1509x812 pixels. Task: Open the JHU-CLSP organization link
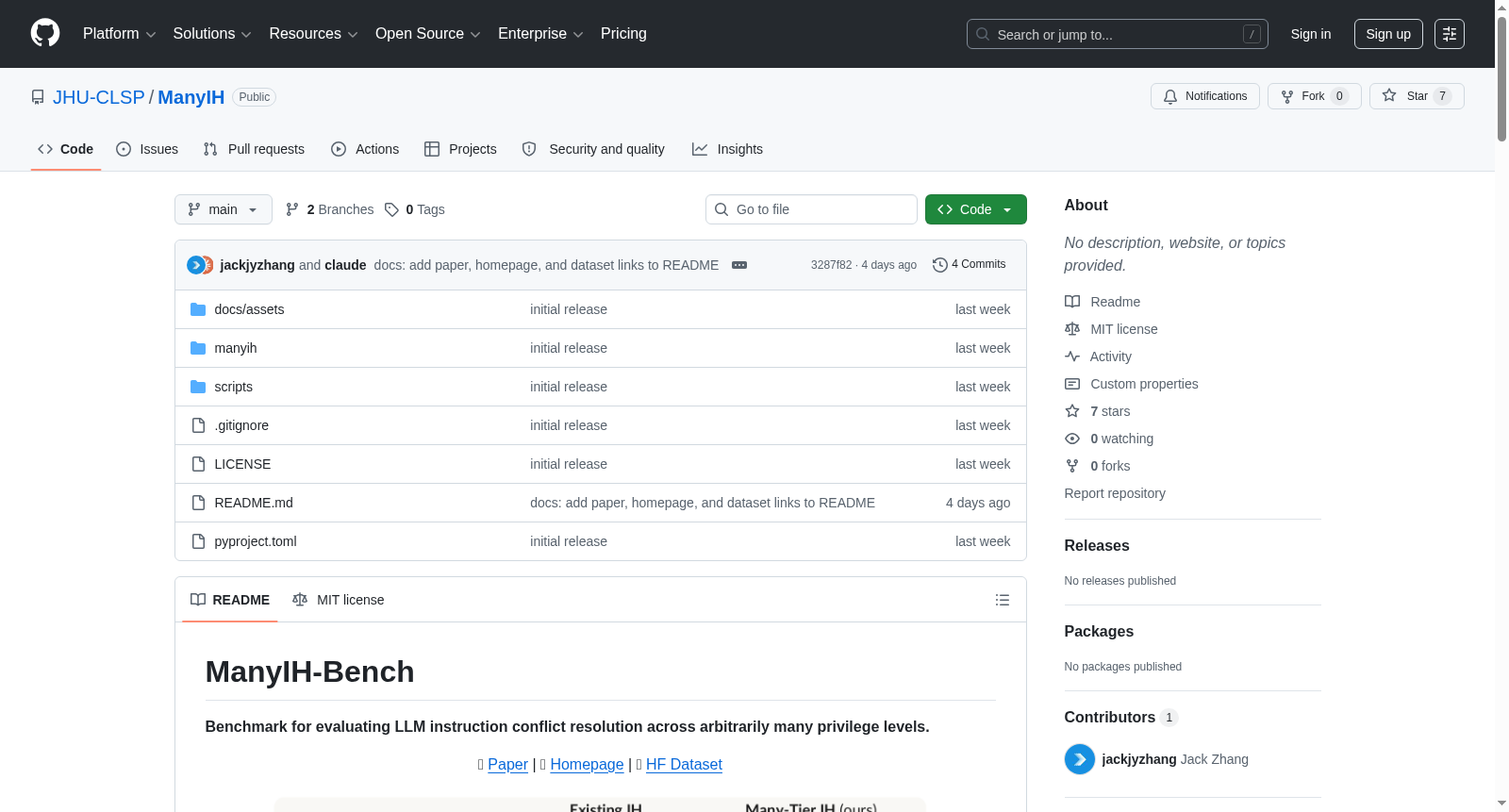pos(99,97)
